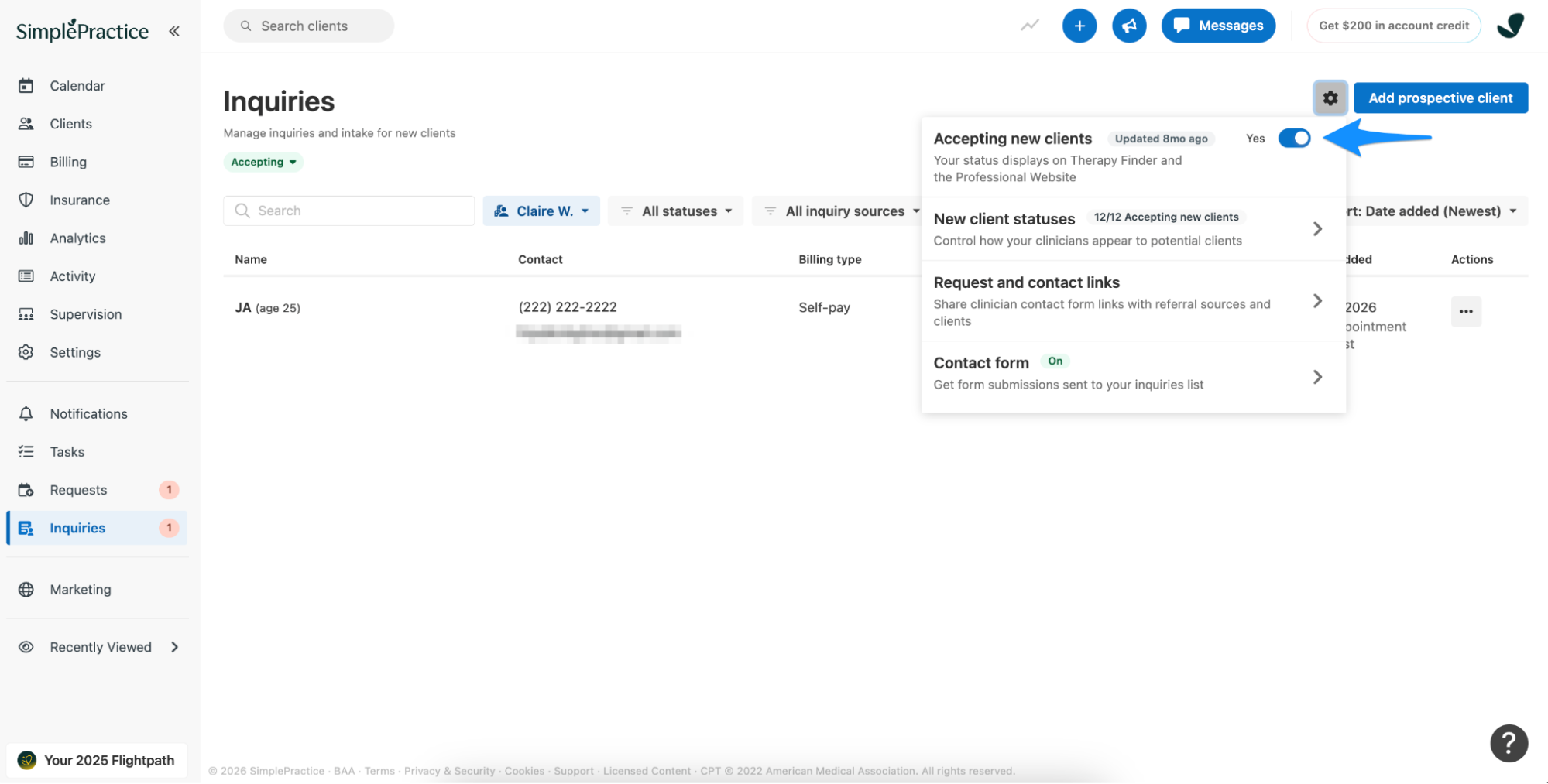Expand Recently Viewed arrow

[x=175, y=647]
